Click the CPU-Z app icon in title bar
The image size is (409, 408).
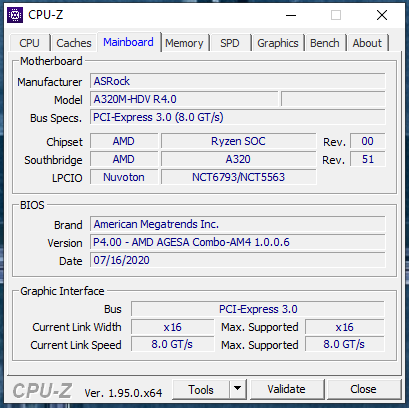15,15
